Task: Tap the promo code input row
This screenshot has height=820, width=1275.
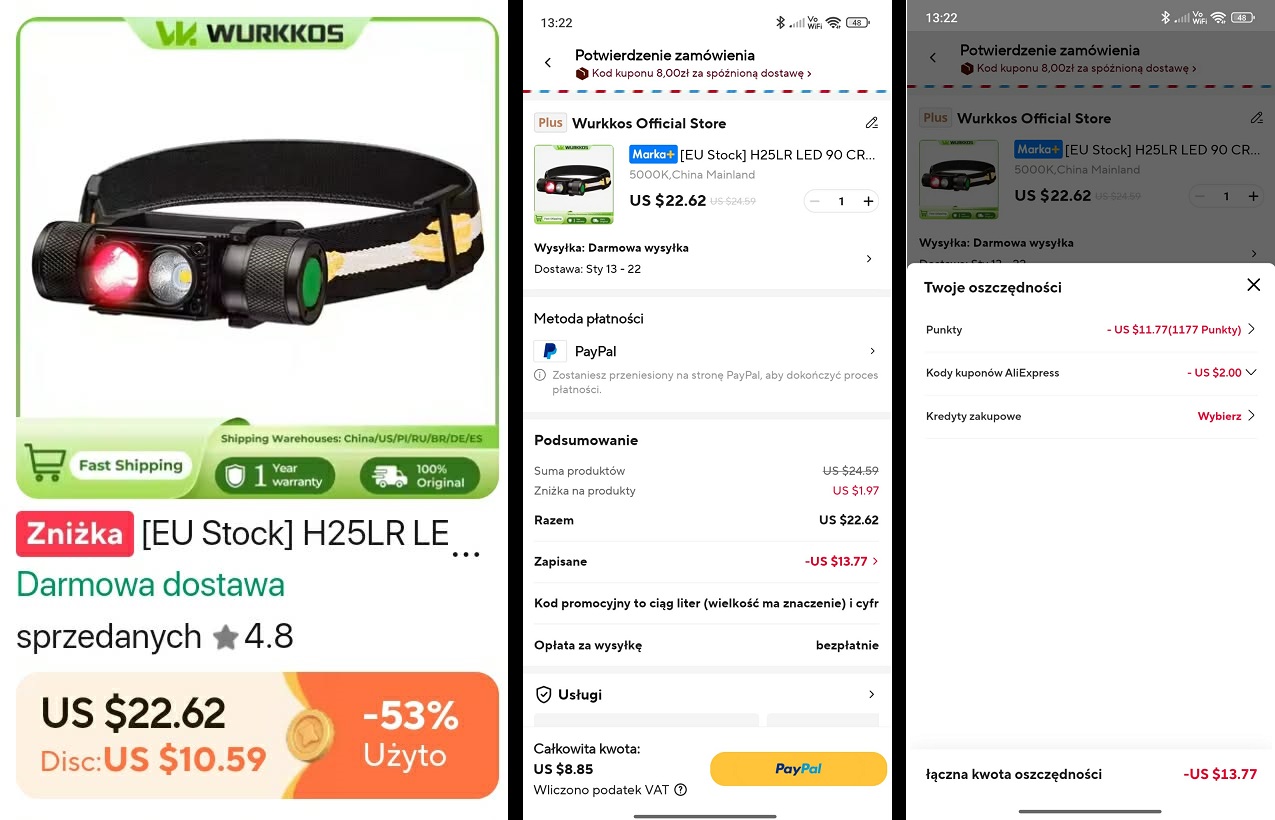Action: (x=706, y=603)
